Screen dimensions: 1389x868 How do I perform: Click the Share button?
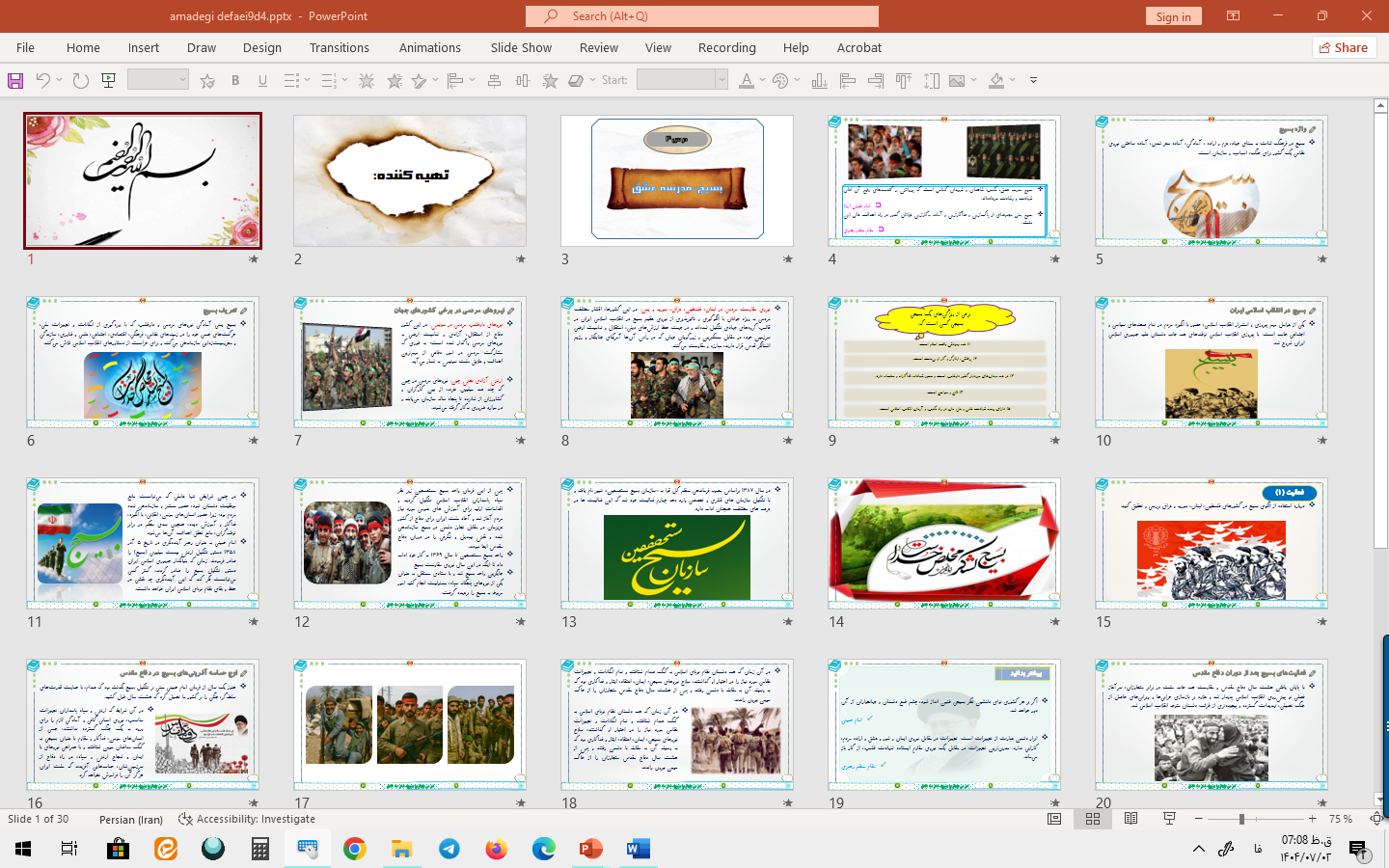(1344, 47)
